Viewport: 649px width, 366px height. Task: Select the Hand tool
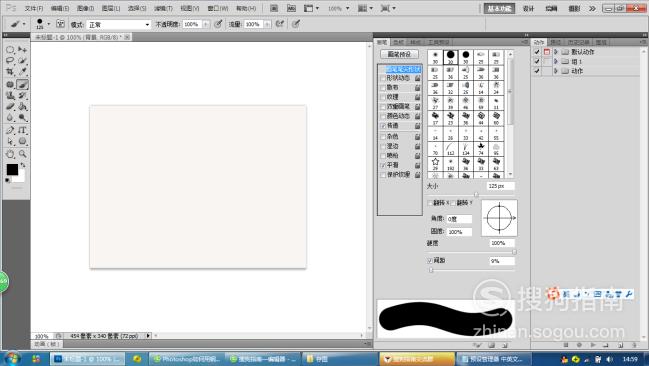click(x=10, y=154)
